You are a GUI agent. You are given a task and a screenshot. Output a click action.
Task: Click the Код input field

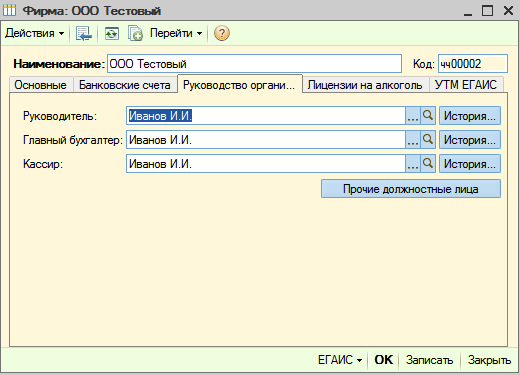pyautogui.click(x=473, y=64)
